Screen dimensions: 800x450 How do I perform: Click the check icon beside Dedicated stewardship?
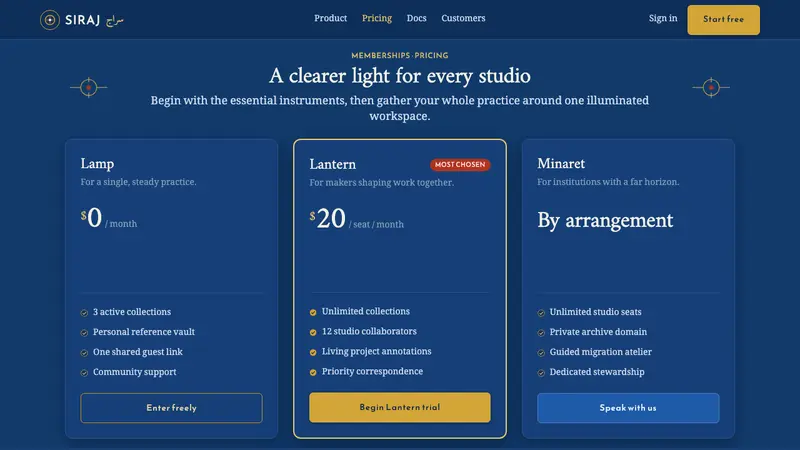click(541, 372)
